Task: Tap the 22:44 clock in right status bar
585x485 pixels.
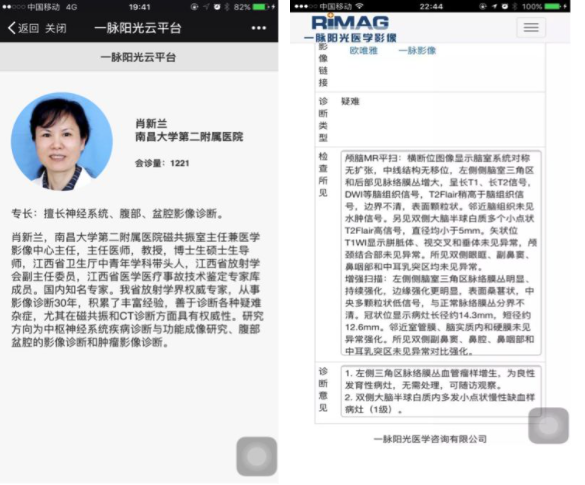Action: 431,6
